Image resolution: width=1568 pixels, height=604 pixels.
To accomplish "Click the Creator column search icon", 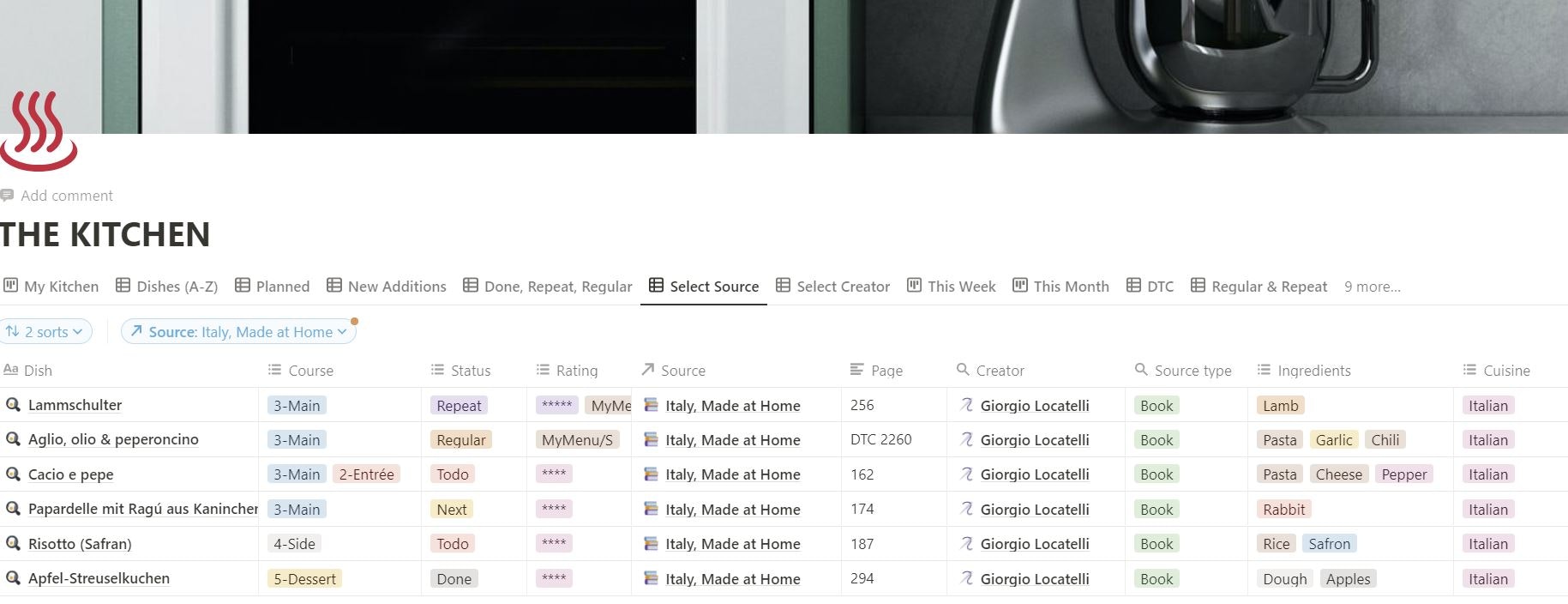I will click(963, 370).
